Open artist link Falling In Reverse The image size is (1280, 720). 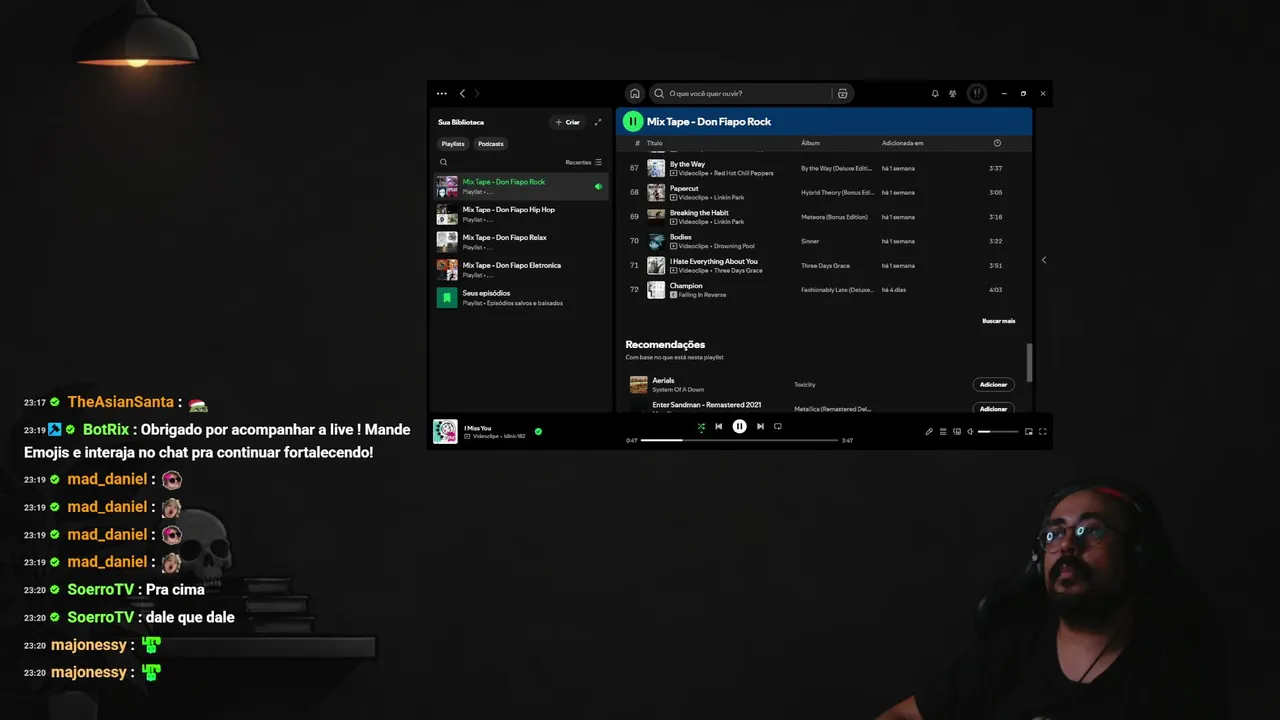click(703, 295)
